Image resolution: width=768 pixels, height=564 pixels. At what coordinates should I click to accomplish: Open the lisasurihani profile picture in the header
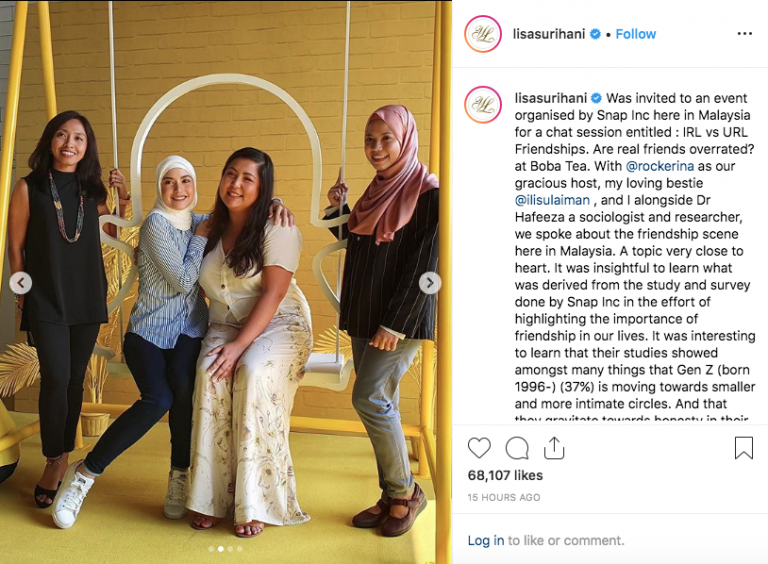tap(483, 34)
